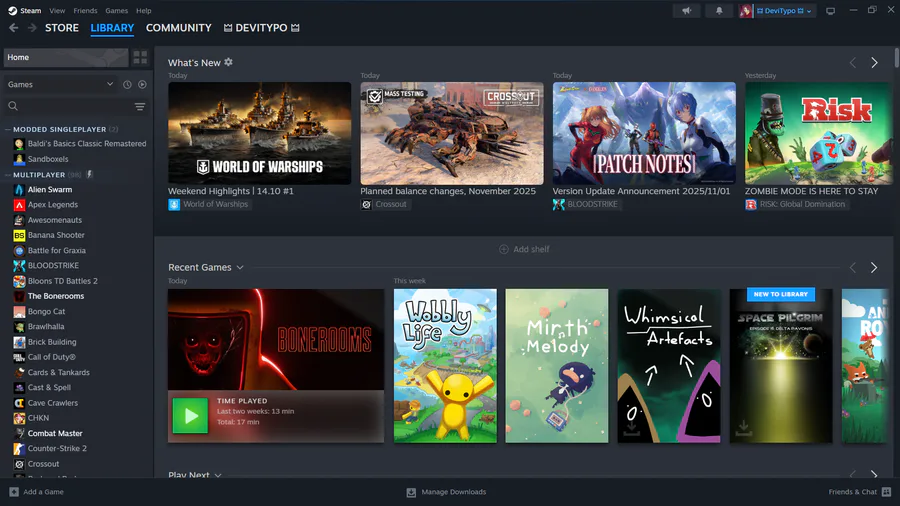Image resolution: width=900 pixels, height=506 pixels.
Task: Open the Whimsical Artefacts game cover
Action: (x=669, y=366)
